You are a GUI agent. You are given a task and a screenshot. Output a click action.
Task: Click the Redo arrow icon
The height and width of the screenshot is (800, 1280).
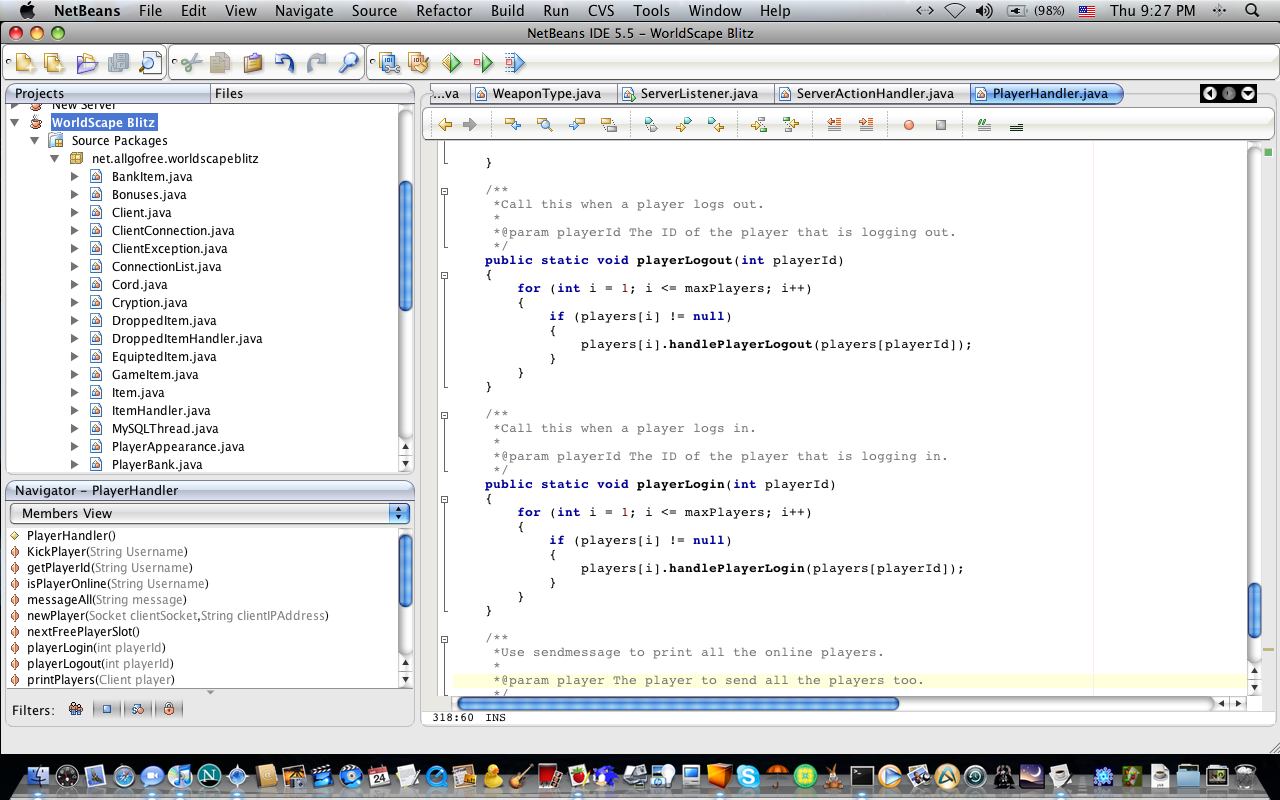click(317, 63)
